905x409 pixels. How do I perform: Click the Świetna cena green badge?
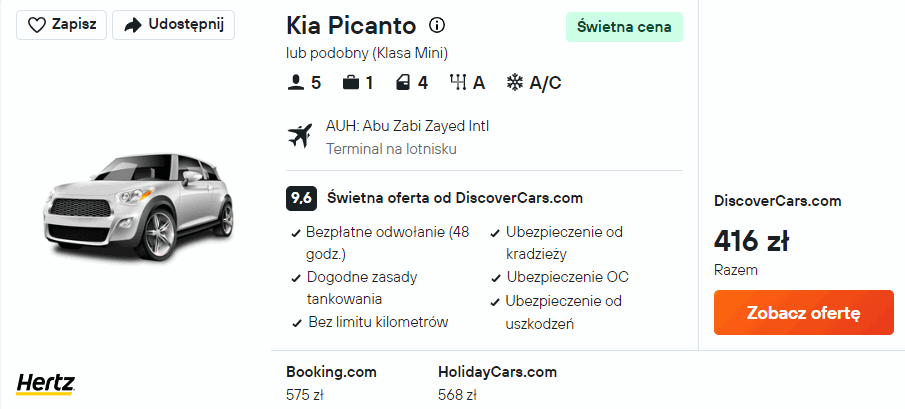coord(624,26)
